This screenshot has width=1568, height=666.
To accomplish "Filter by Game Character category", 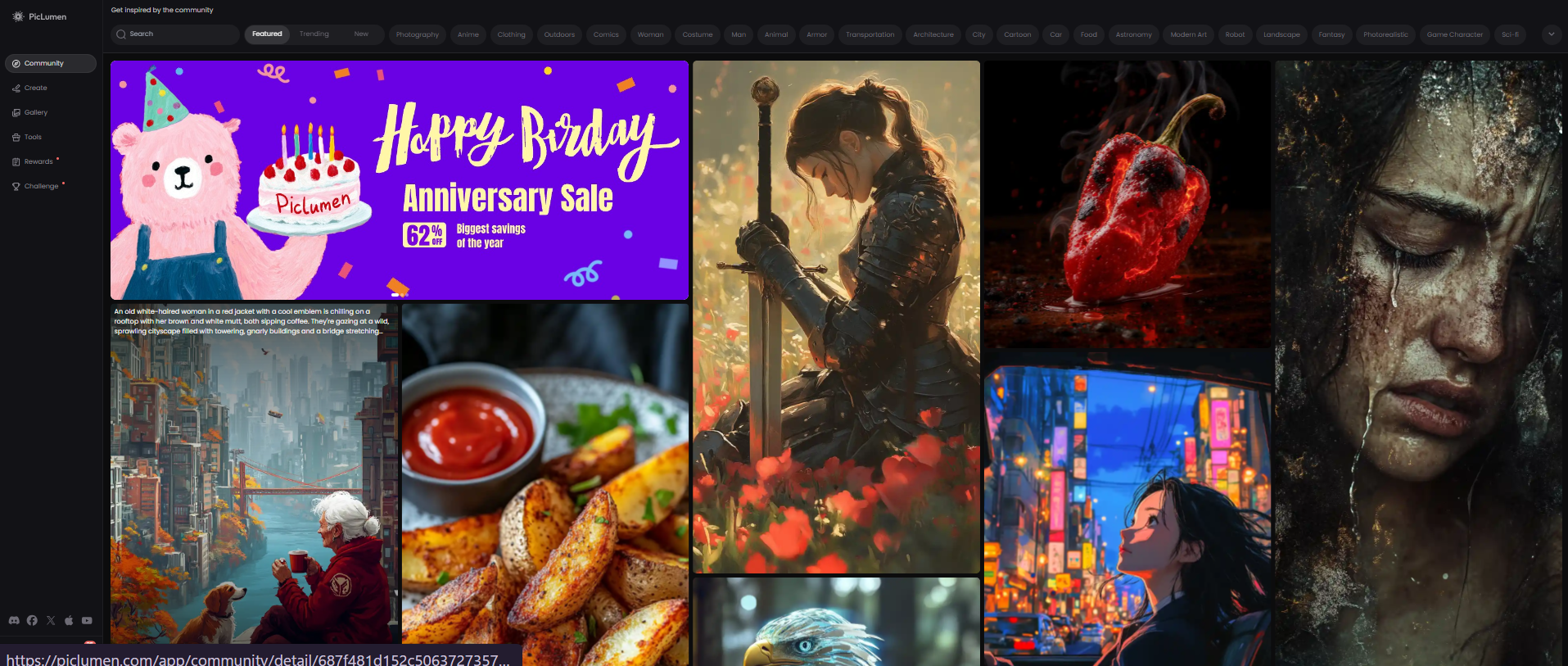I will [x=1455, y=34].
